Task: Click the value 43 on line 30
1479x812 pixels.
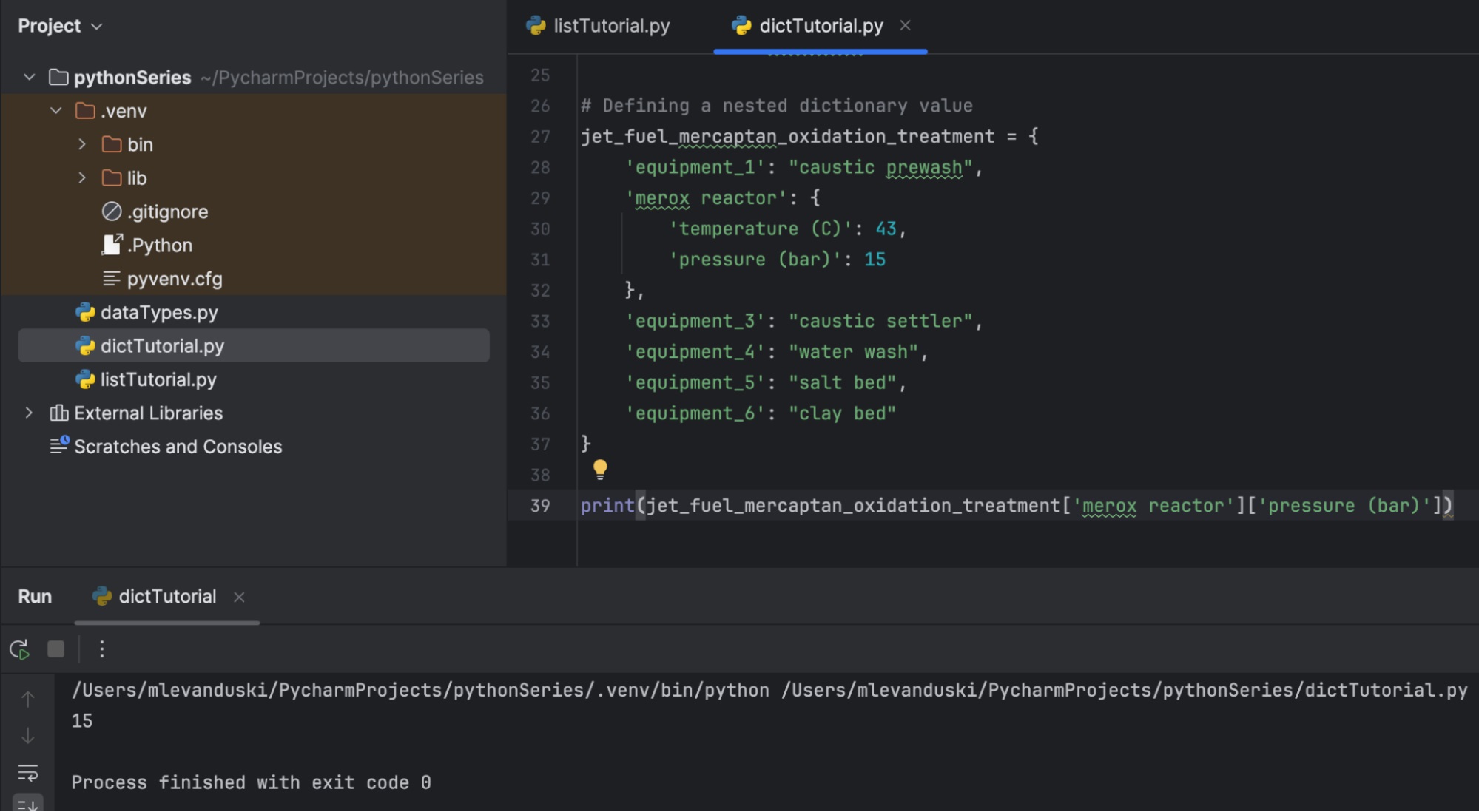Action: coord(886,229)
